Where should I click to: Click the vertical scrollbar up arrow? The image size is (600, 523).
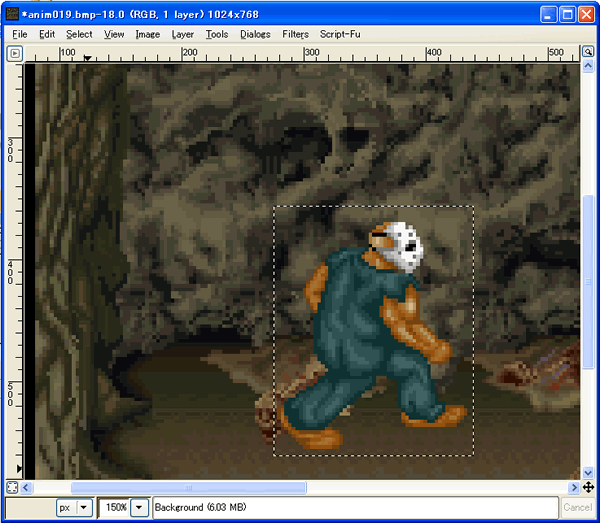point(588,66)
